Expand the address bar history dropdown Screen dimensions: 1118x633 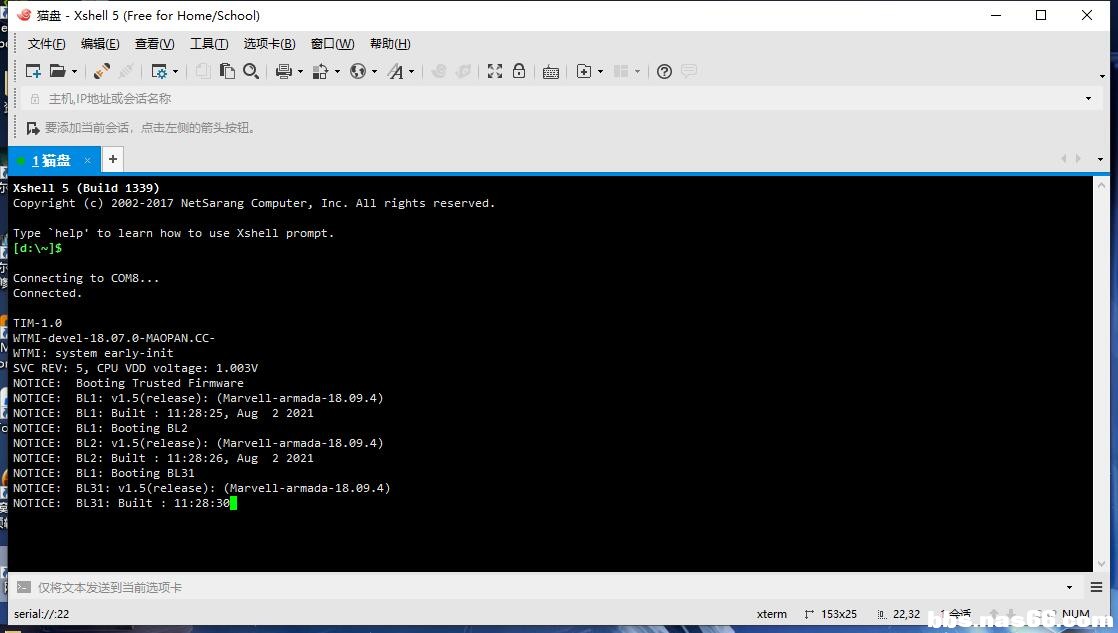click(x=1088, y=98)
